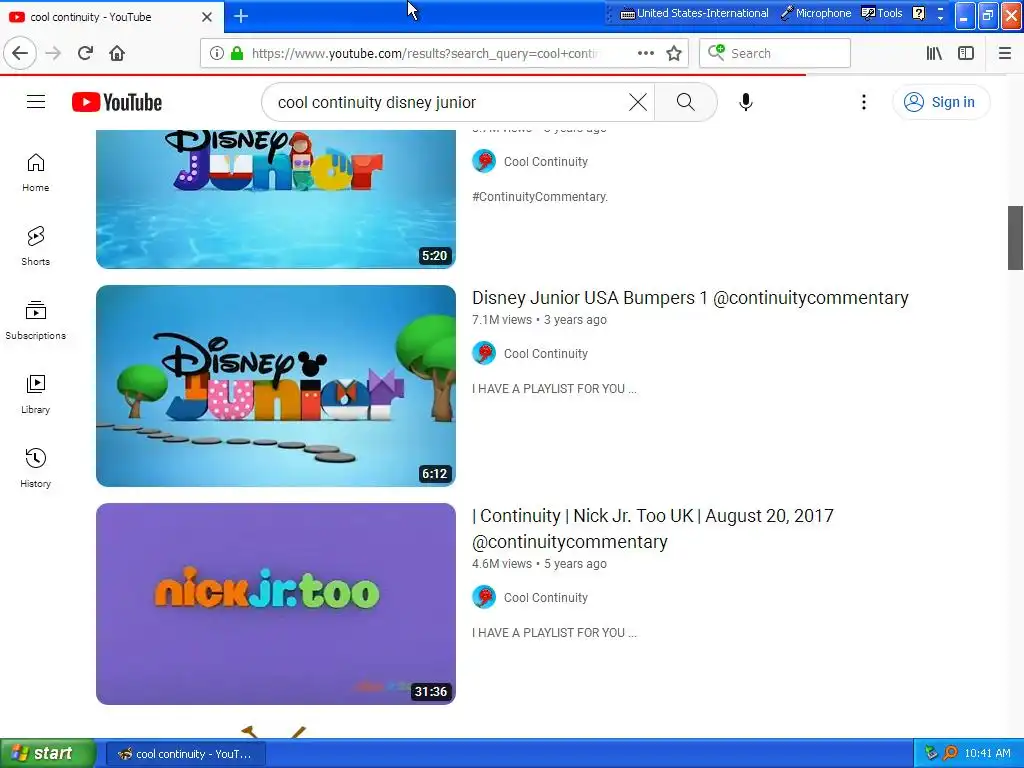The height and width of the screenshot is (768, 1024).
Task: Sign in with the Sign in button
Action: tap(941, 102)
